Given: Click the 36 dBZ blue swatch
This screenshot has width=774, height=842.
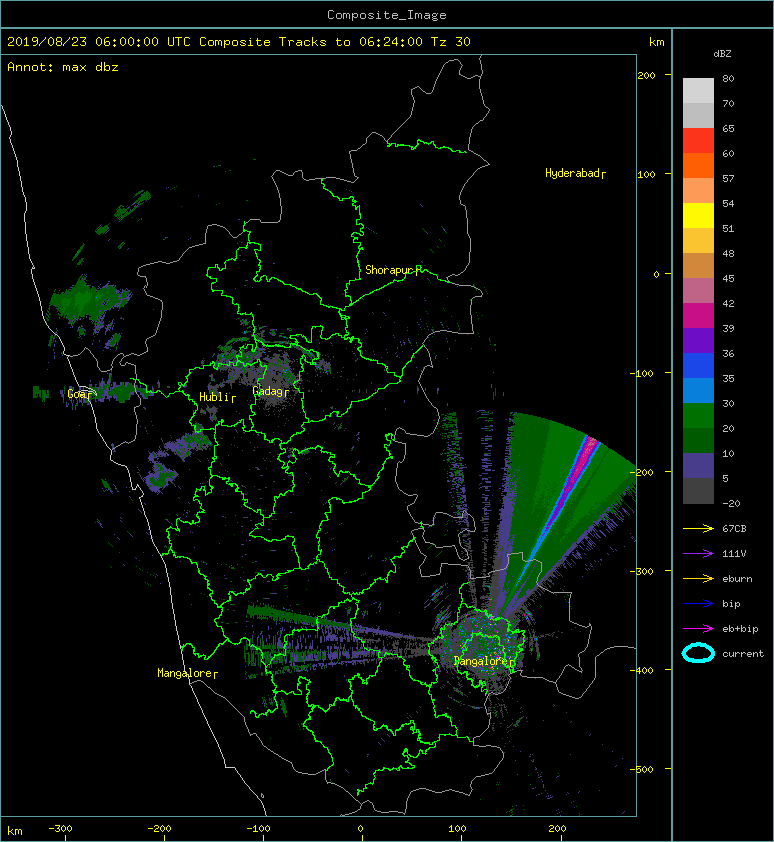Looking at the screenshot, I should pos(698,365).
